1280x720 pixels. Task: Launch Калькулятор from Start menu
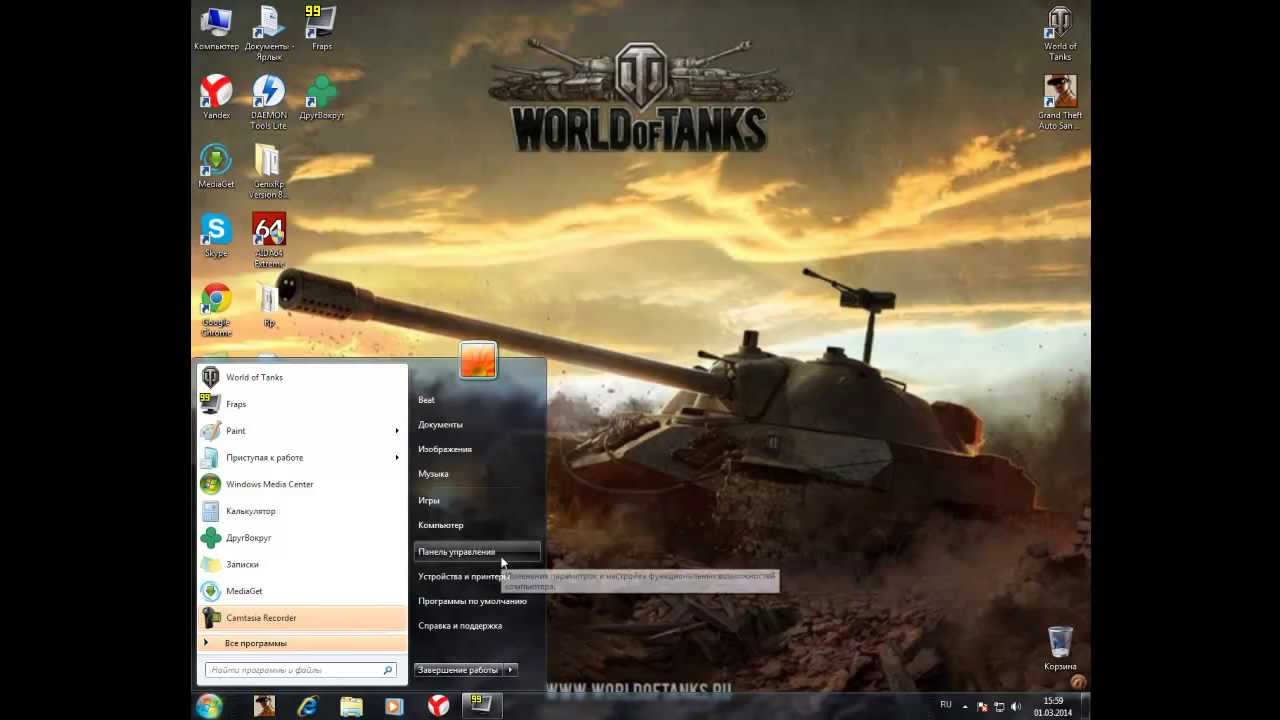(302, 511)
